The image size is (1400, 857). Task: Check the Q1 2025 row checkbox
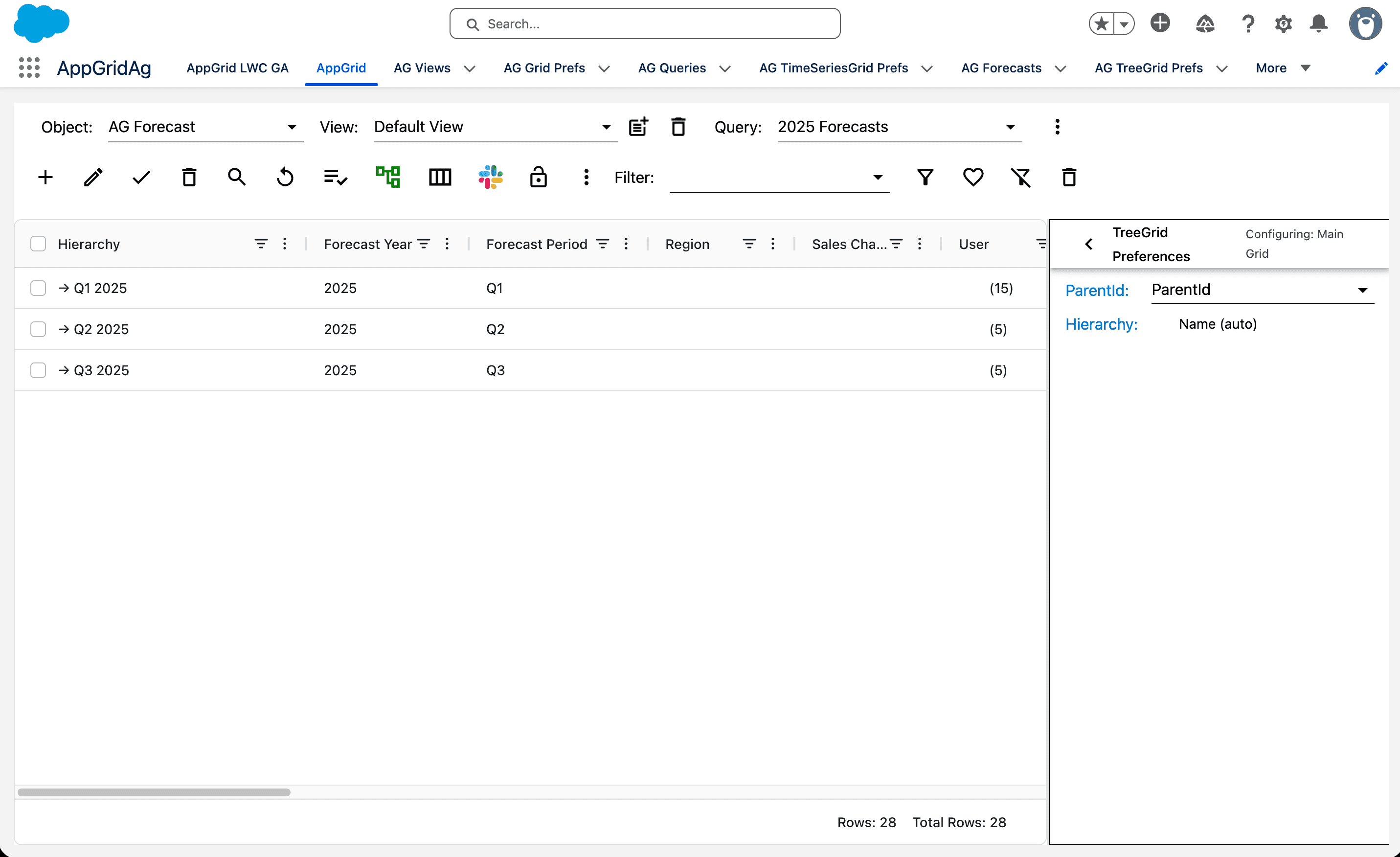38,288
